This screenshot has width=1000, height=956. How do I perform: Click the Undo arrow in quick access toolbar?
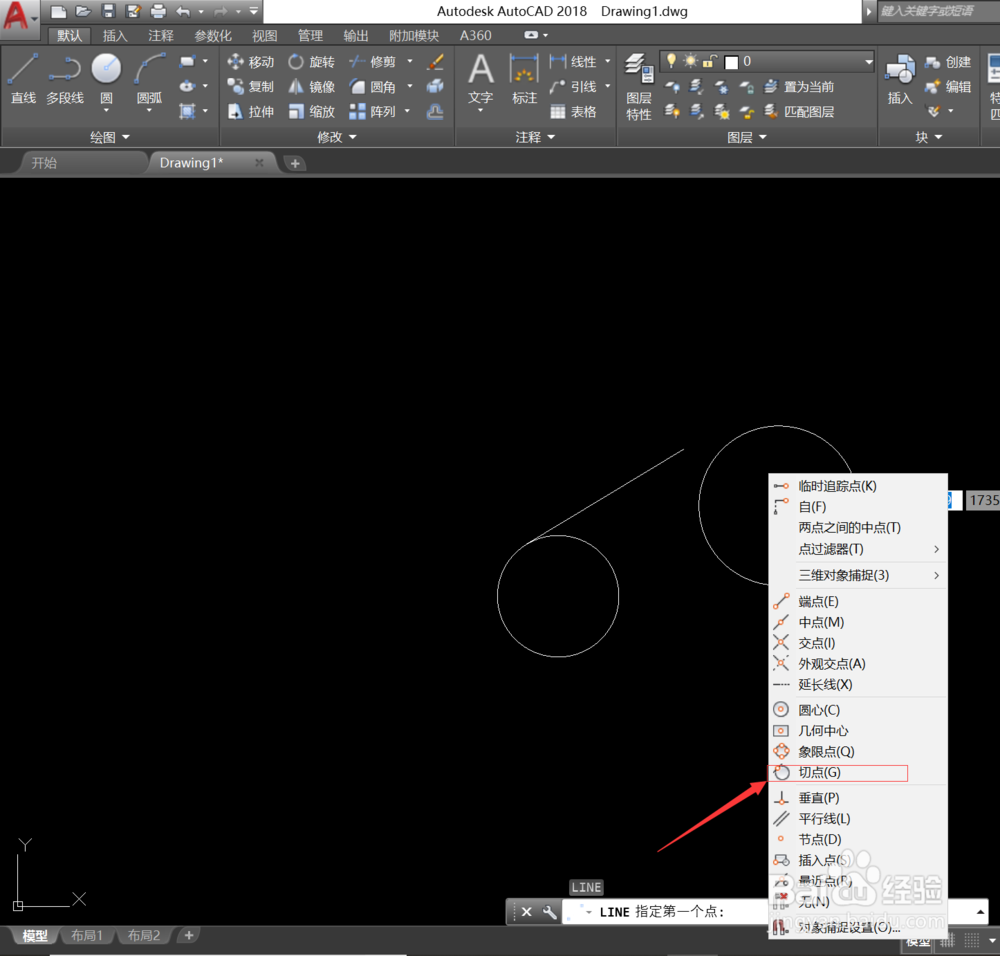pyautogui.click(x=183, y=11)
